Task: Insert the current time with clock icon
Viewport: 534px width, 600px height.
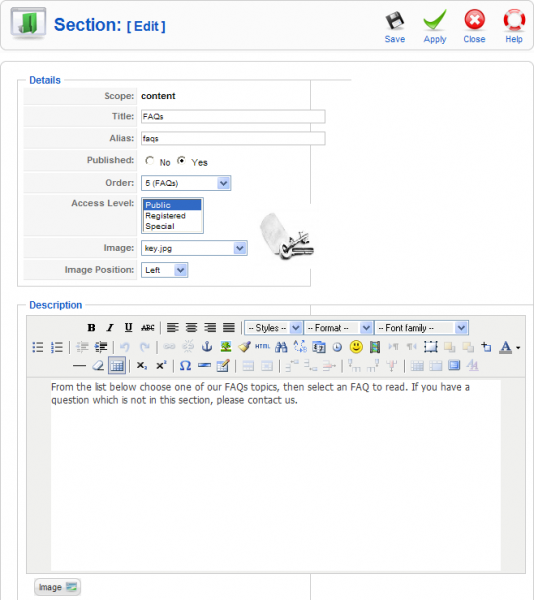Action: [337, 347]
